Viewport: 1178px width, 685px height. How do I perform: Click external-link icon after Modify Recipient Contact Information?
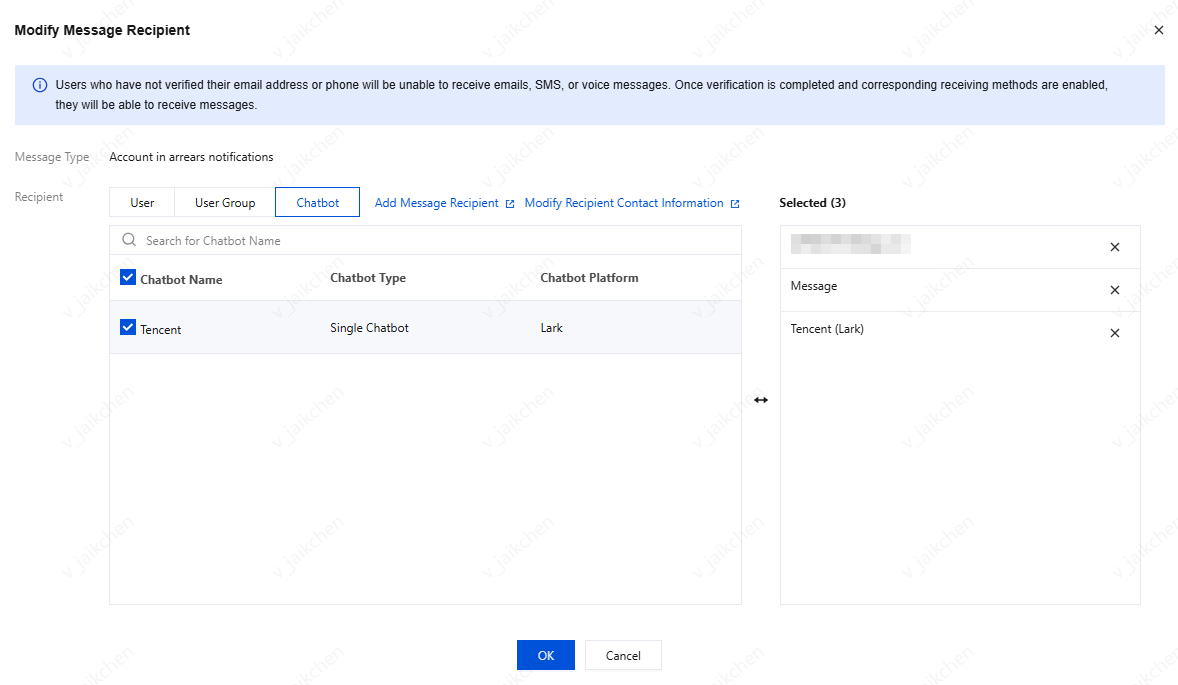coord(735,204)
